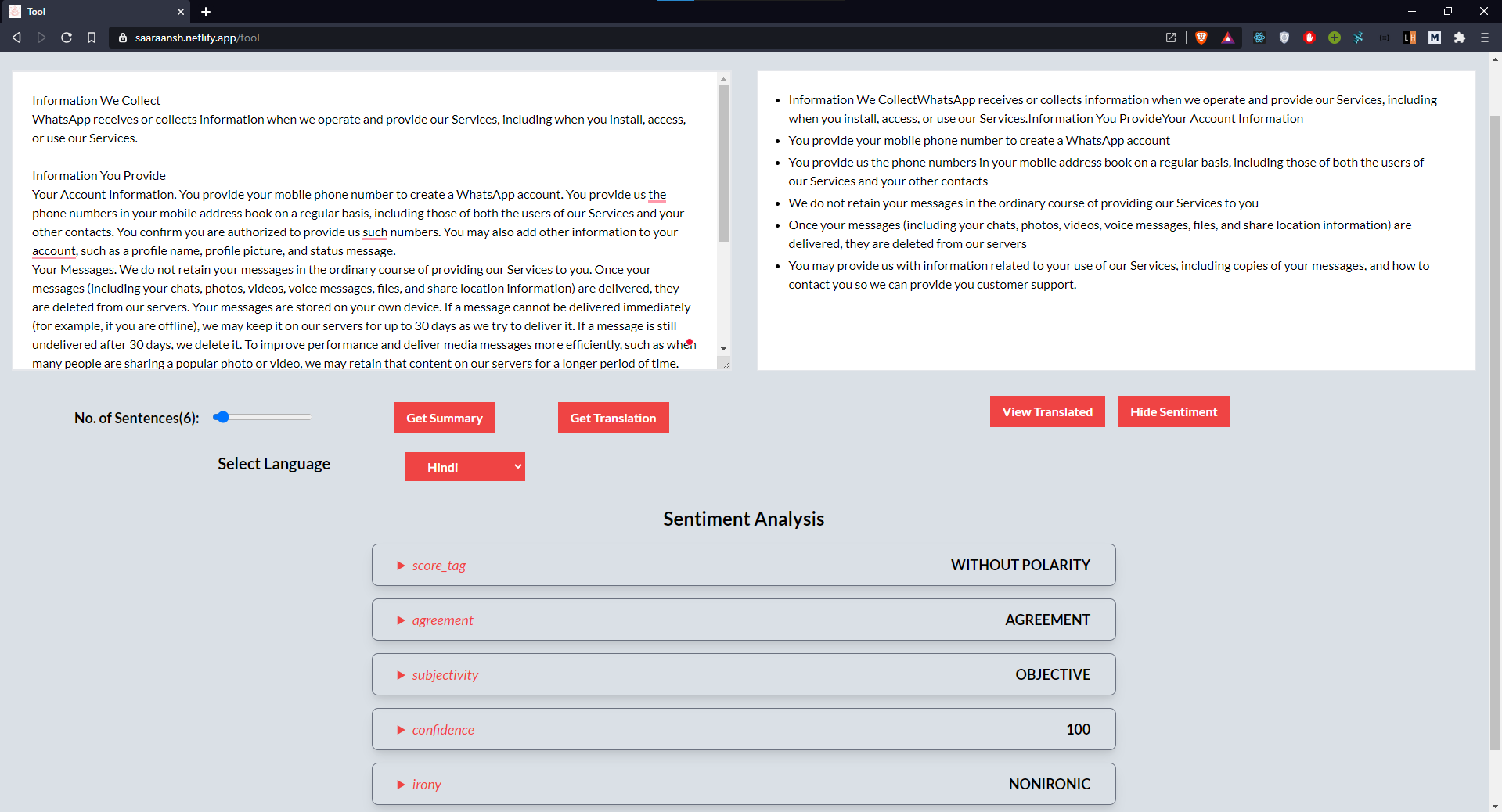1502x812 pixels.
Task: Click Hide Sentiment button
Action: tap(1174, 411)
